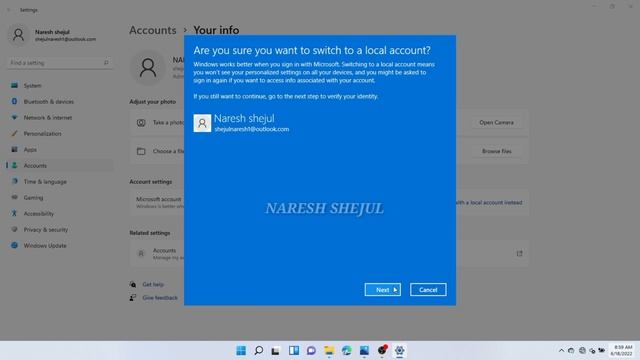Open the Give feedback link

coord(160,298)
